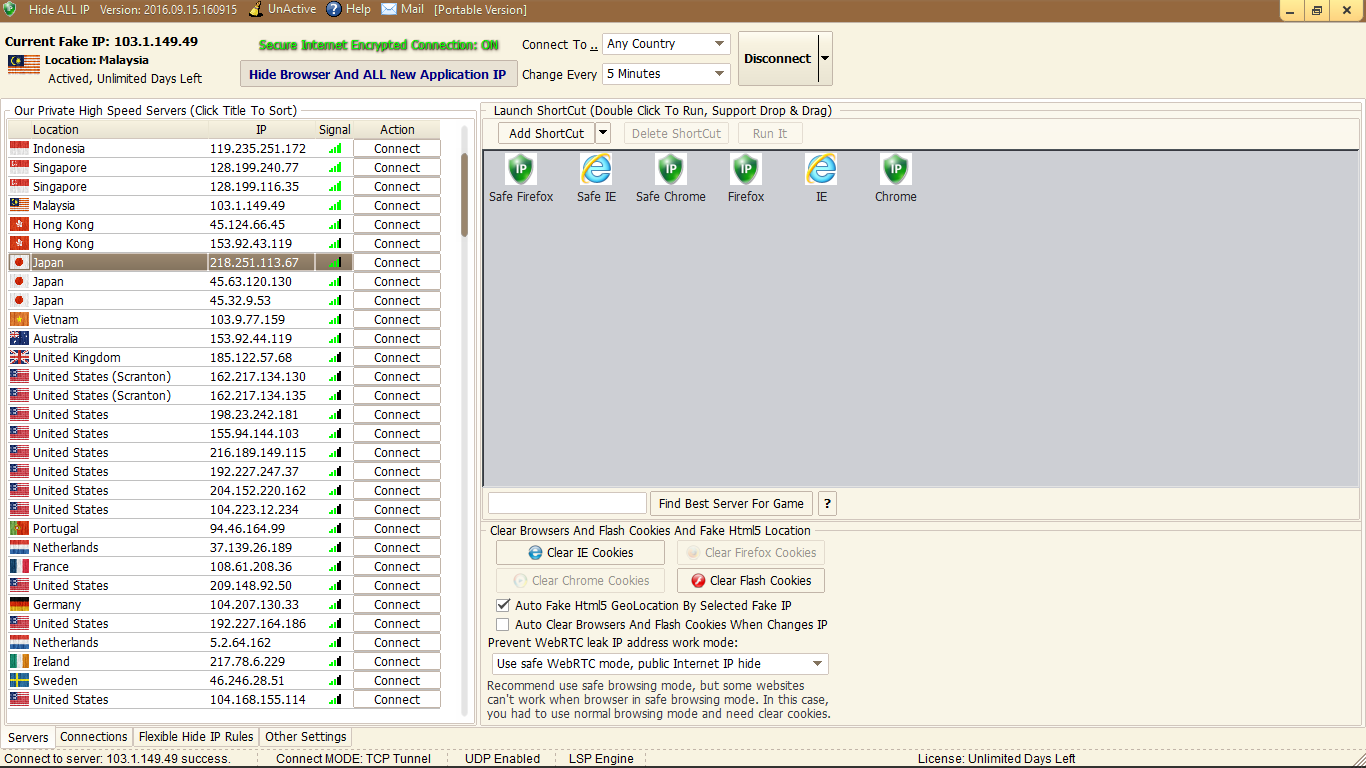1366x768 pixels.
Task: Click Connect MODE: TCP Tunnel status text
Action: pyautogui.click(x=353, y=758)
